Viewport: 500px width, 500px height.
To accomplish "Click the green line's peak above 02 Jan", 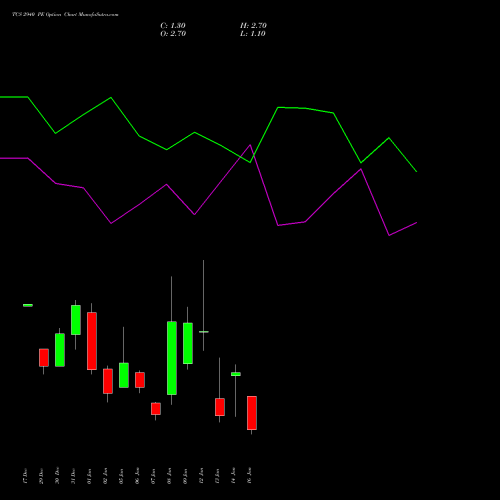I will point(111,98).
